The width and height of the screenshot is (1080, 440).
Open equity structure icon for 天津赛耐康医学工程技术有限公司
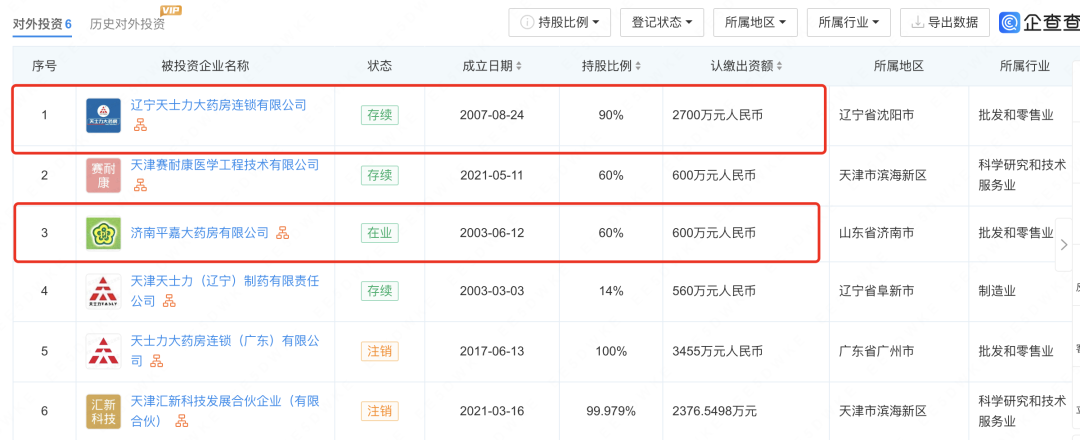[x=141, y=185]
